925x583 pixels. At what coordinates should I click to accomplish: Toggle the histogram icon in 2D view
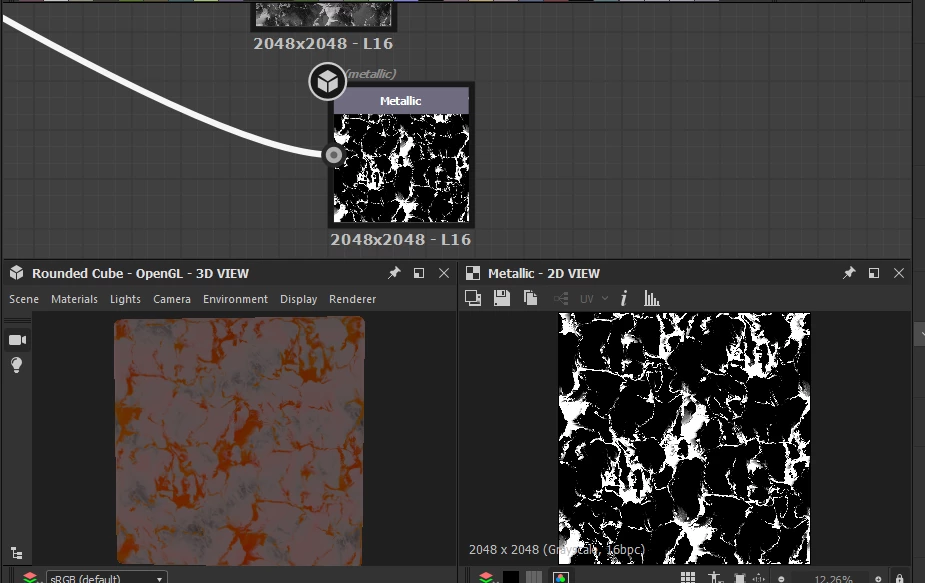click(651, 299)
